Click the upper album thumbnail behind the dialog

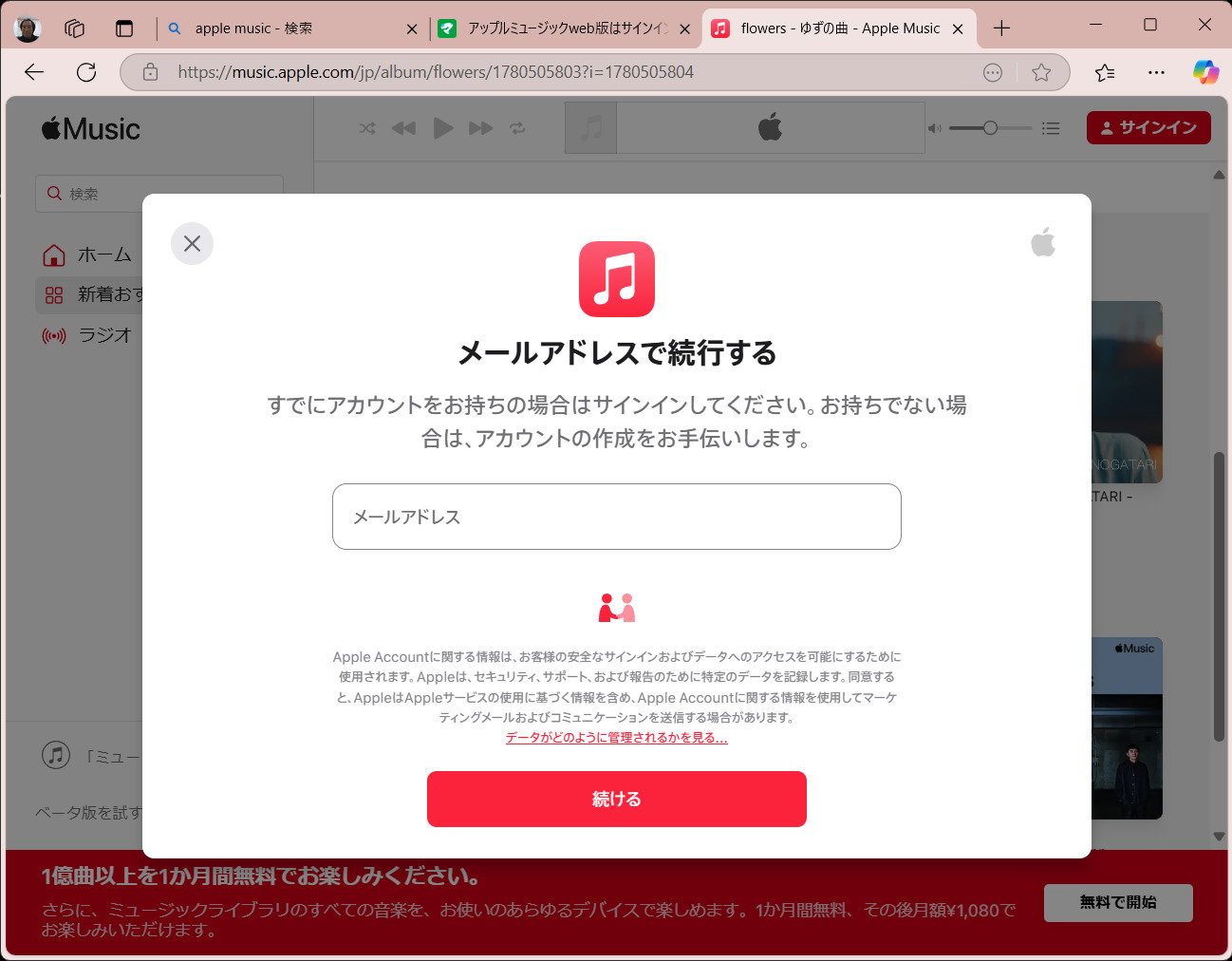click(1127, 392)
